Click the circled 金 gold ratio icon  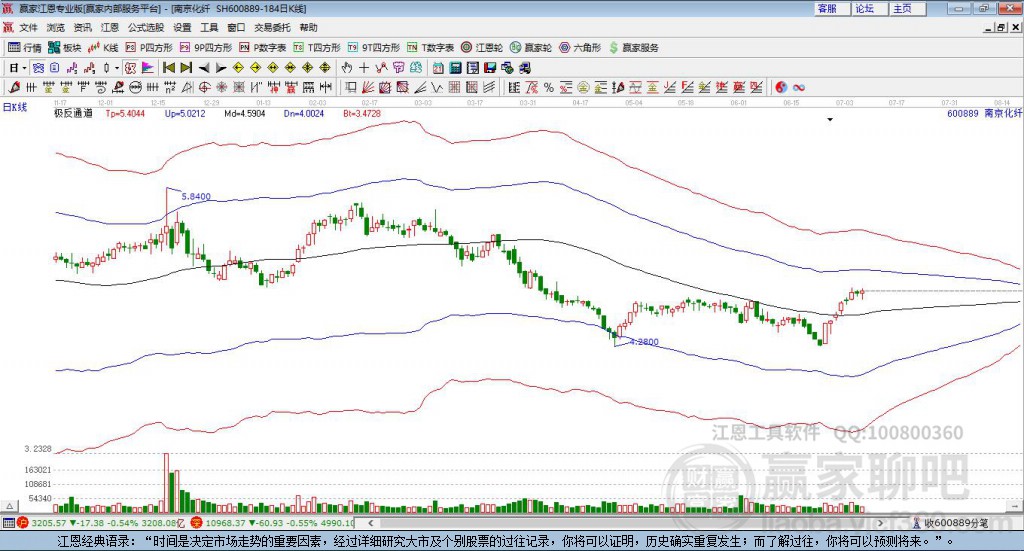tap(582, 87)
